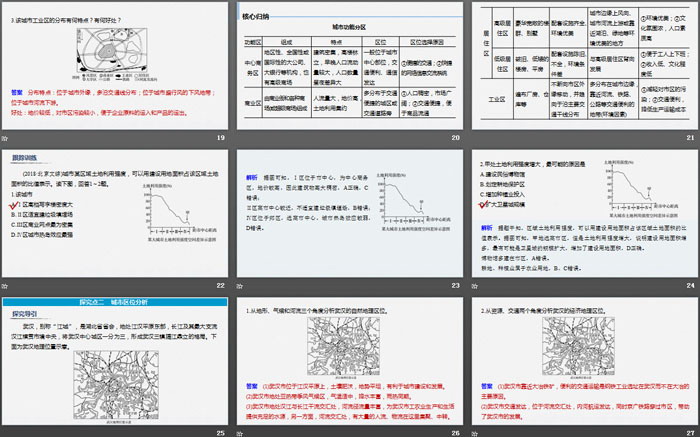Image resolution: width=700 pixels, height=437 pixels.
Task: Click the animation star icon under slide 23
Action: pos(240,286)
